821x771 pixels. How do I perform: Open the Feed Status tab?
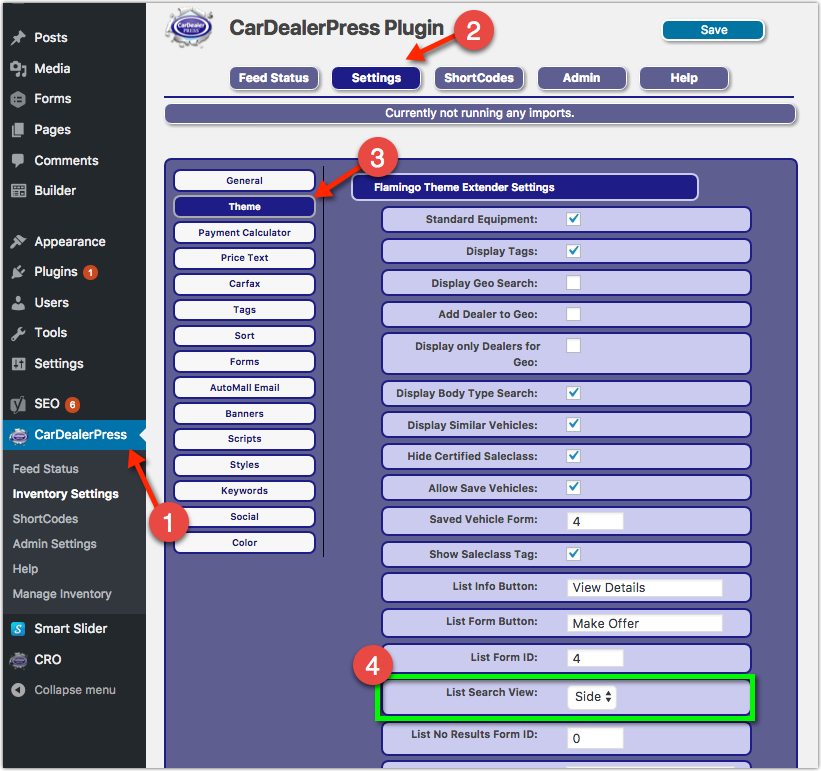pyautogui.click(x=274, y=78)
